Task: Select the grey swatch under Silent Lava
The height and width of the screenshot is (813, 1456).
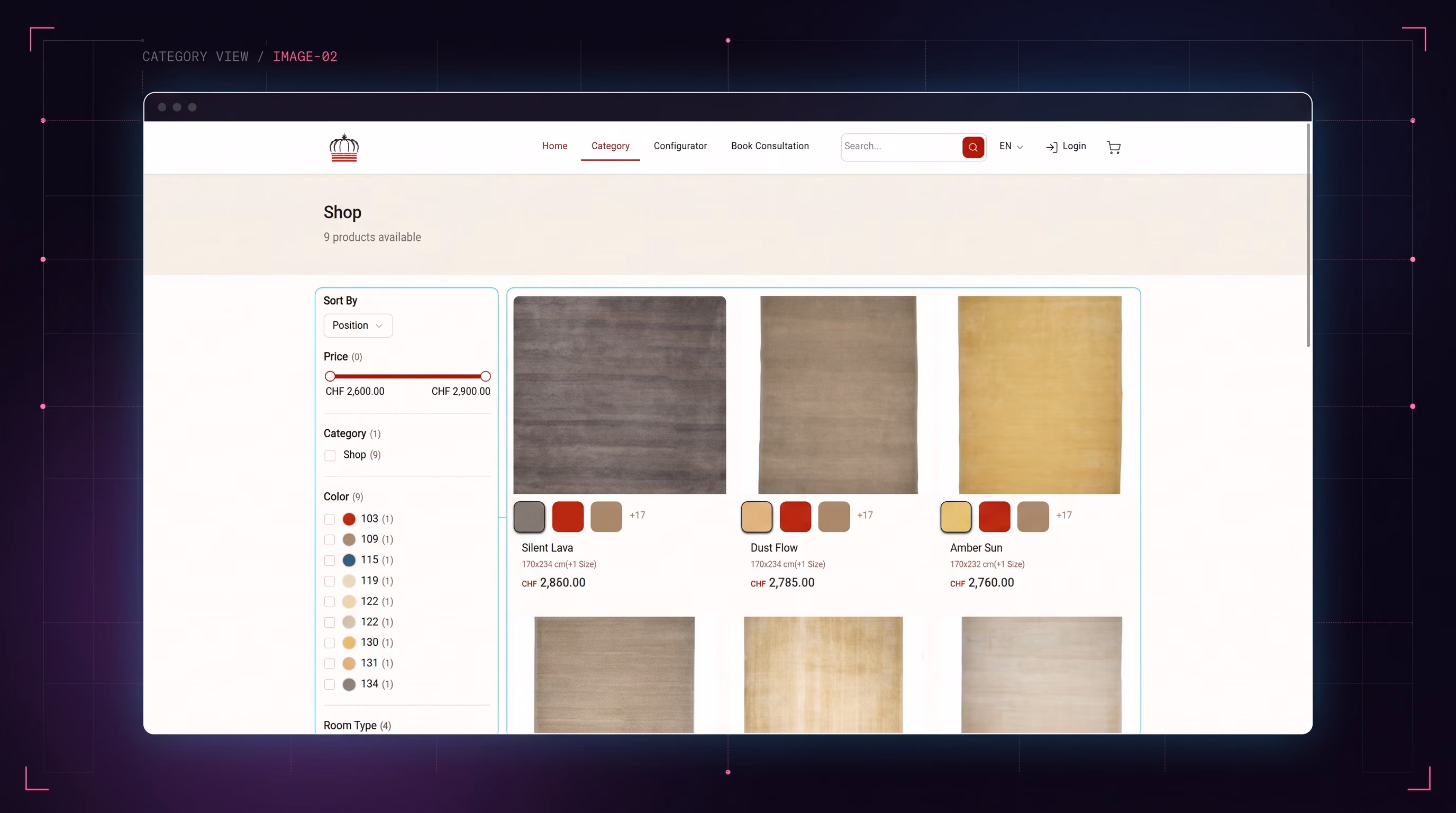Action: (529, 516)
